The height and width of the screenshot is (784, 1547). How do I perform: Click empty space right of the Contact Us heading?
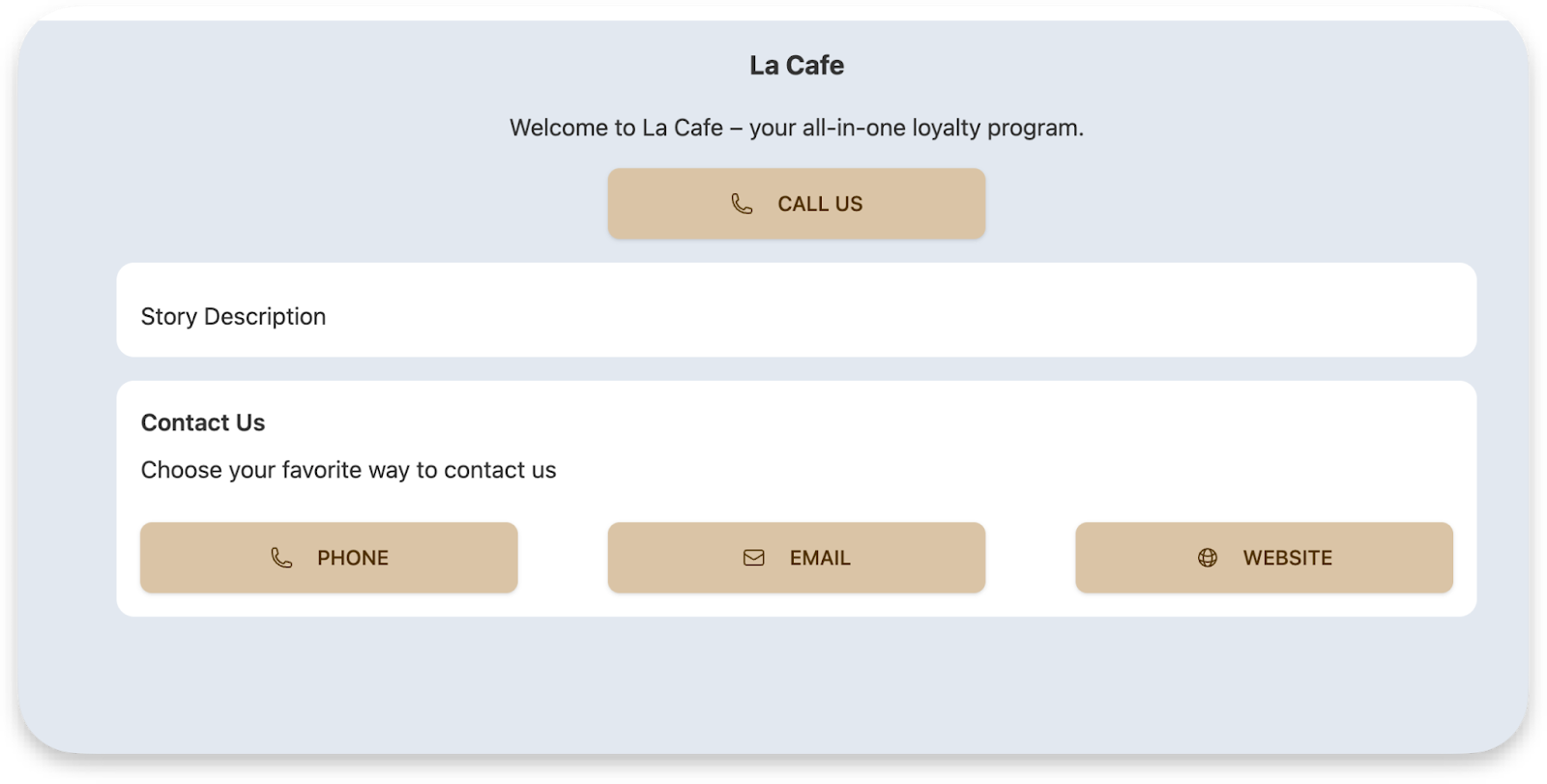pyautogui.click(x=870, y=422)
